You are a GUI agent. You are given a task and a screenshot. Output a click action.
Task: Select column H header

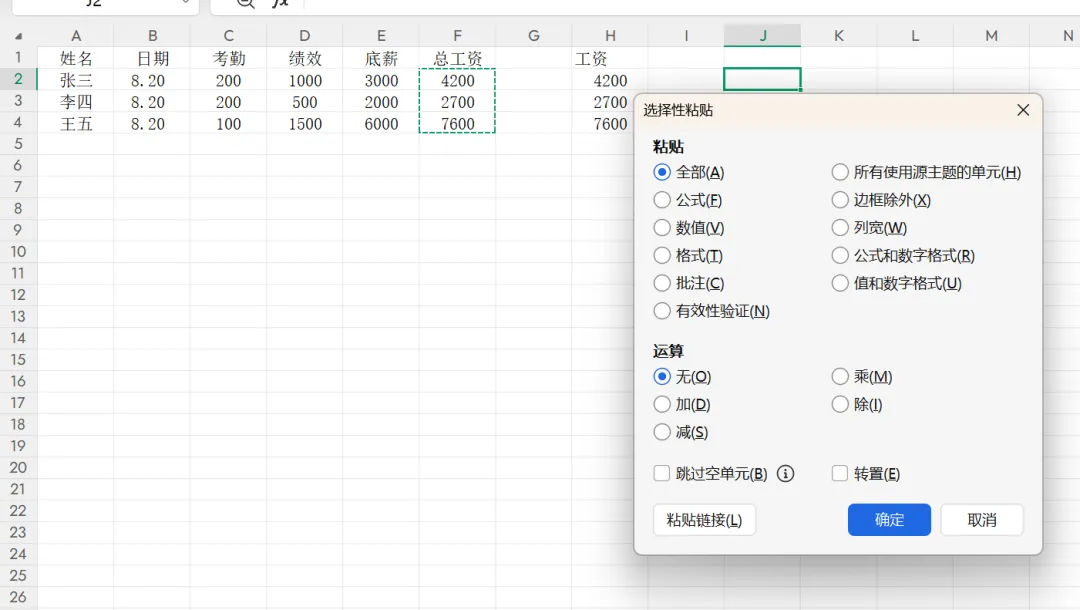click(x=610, y=36)
